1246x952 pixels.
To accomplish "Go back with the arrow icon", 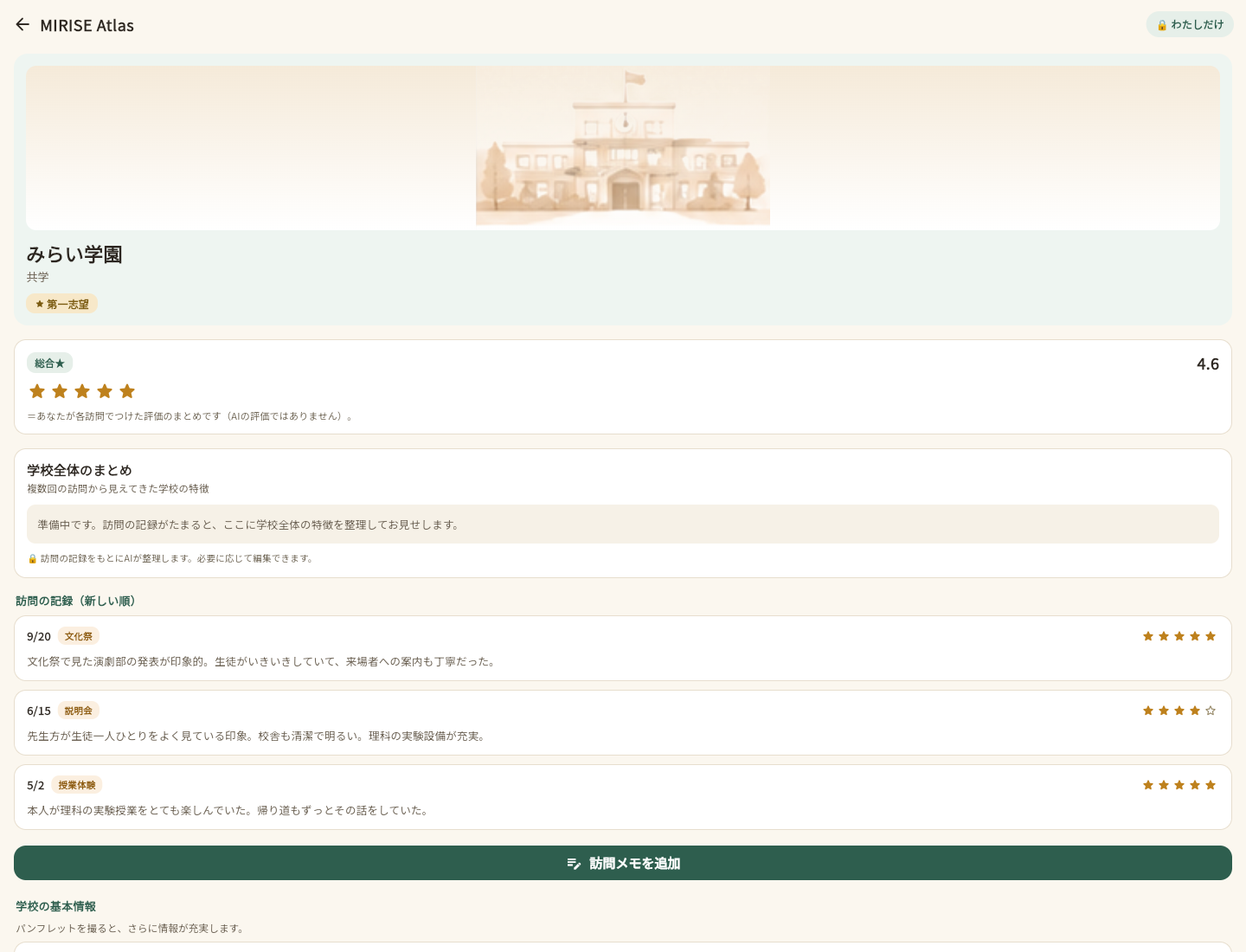I will (22, 24).
